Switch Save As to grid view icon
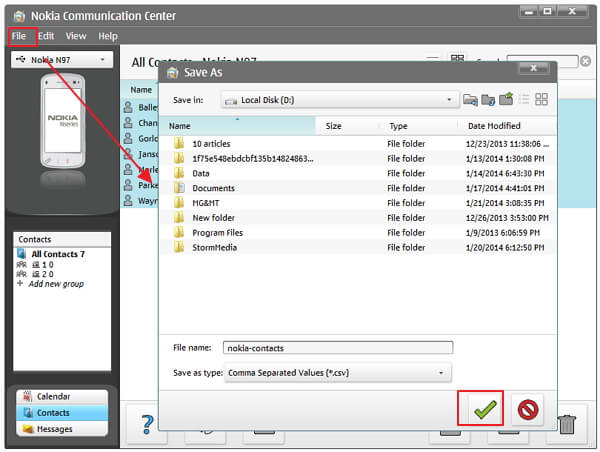Viewport: 600px width, 452px height. (541, 99)
